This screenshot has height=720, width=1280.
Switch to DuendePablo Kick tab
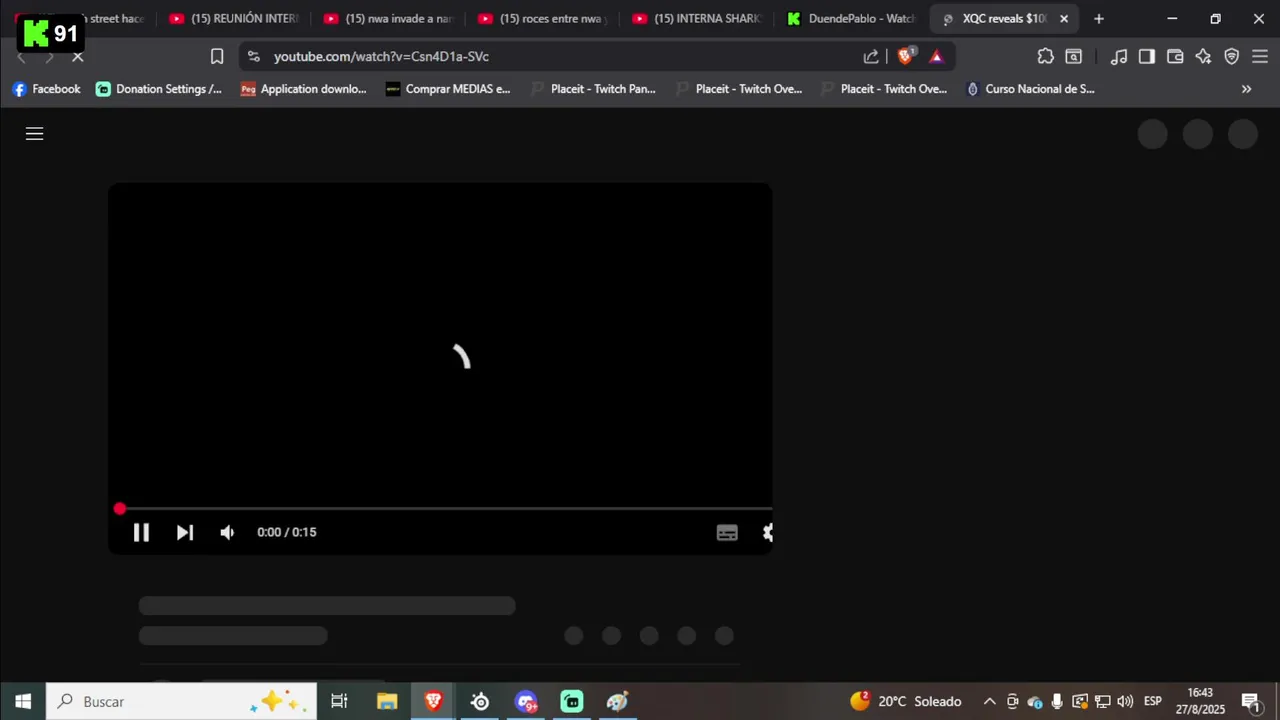852,19
